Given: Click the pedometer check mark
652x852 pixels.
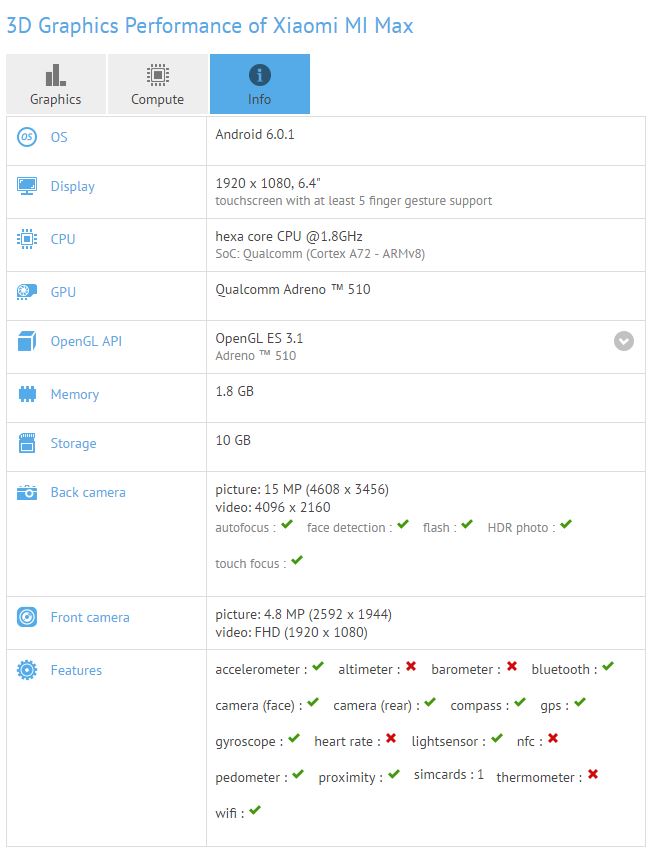Looking at the screenshot, I should [298, 774].
